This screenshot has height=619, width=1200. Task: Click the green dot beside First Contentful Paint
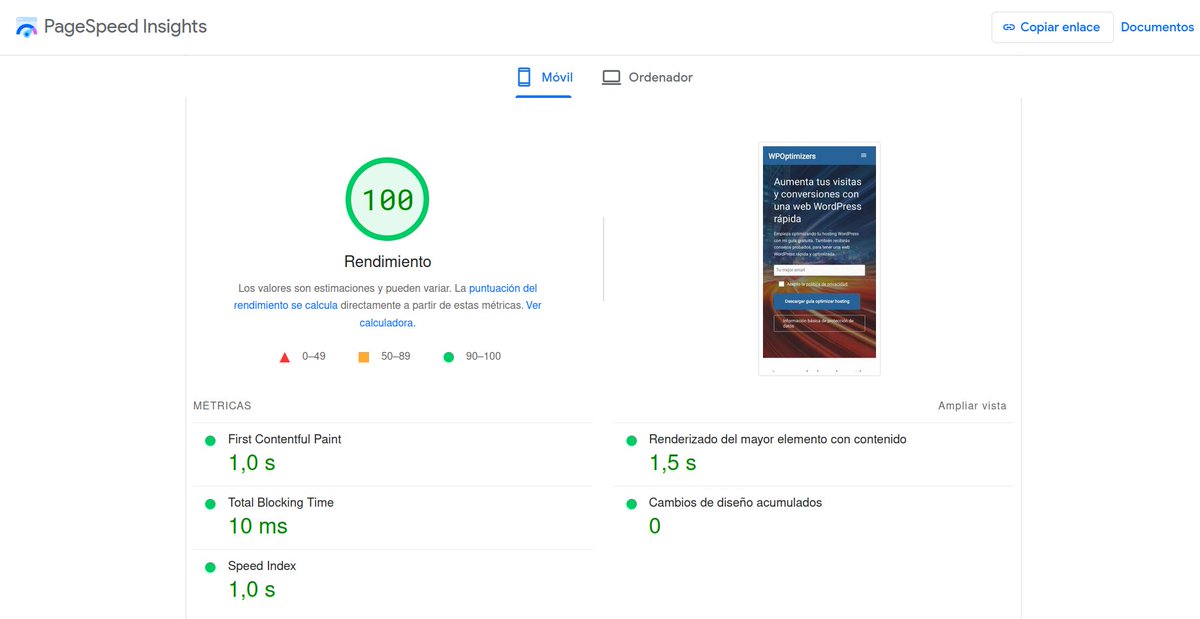point(210,440)
